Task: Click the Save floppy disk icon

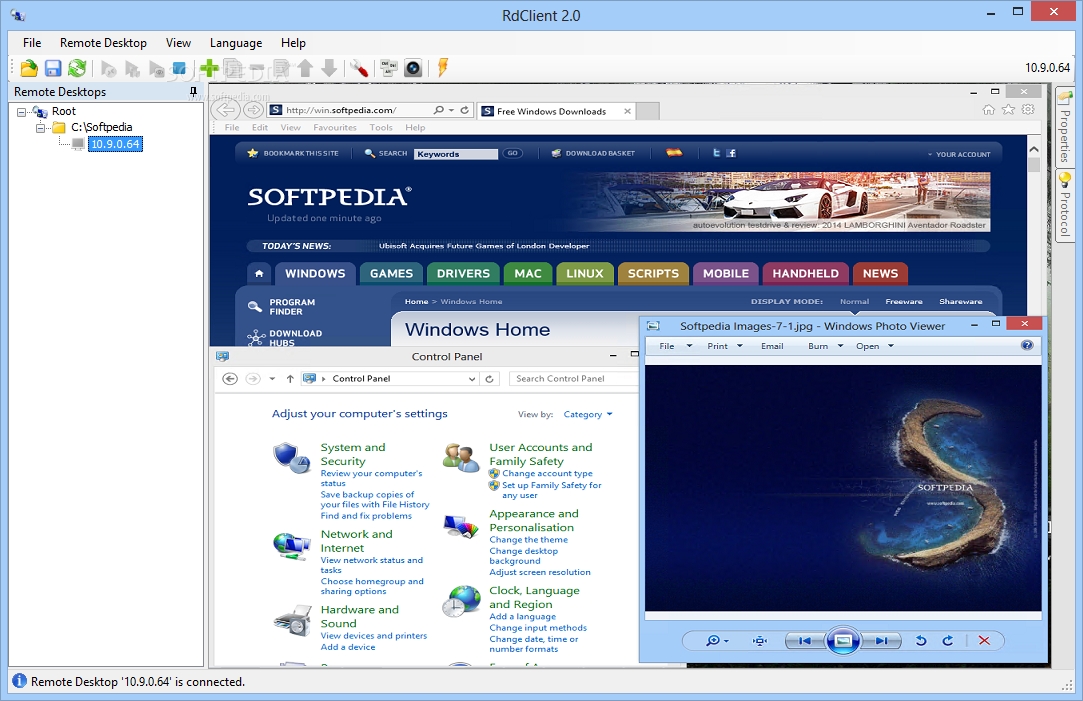Action: (x=53, y=68)
